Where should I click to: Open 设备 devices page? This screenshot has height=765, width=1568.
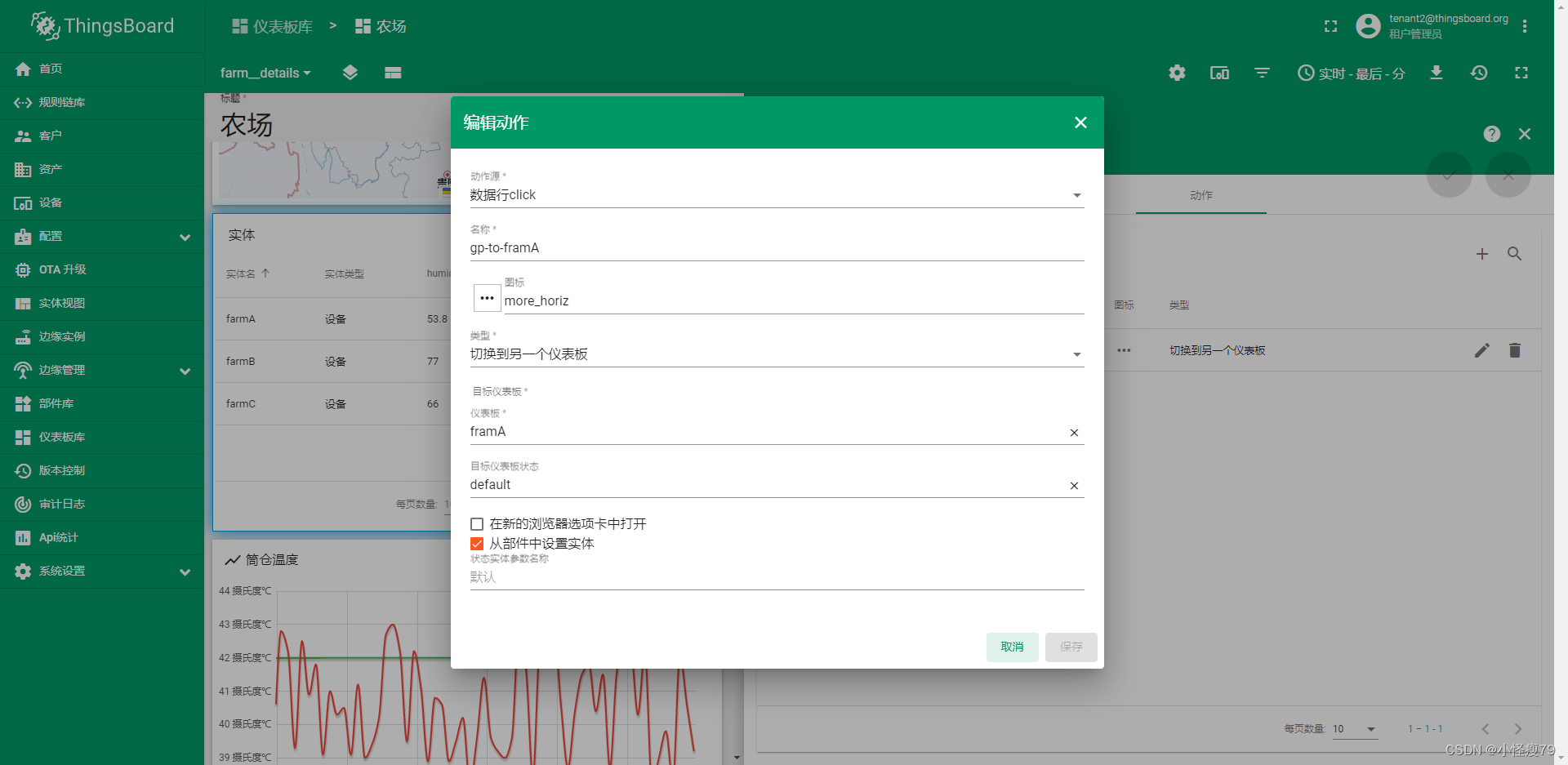[101, 202]
